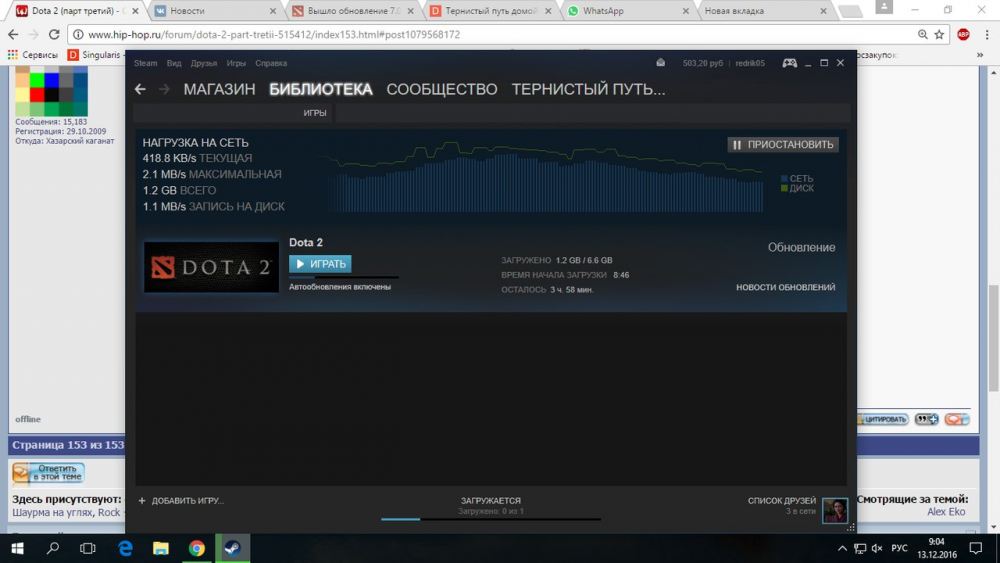Open Сервисы apps bookmark

[33, 55]
